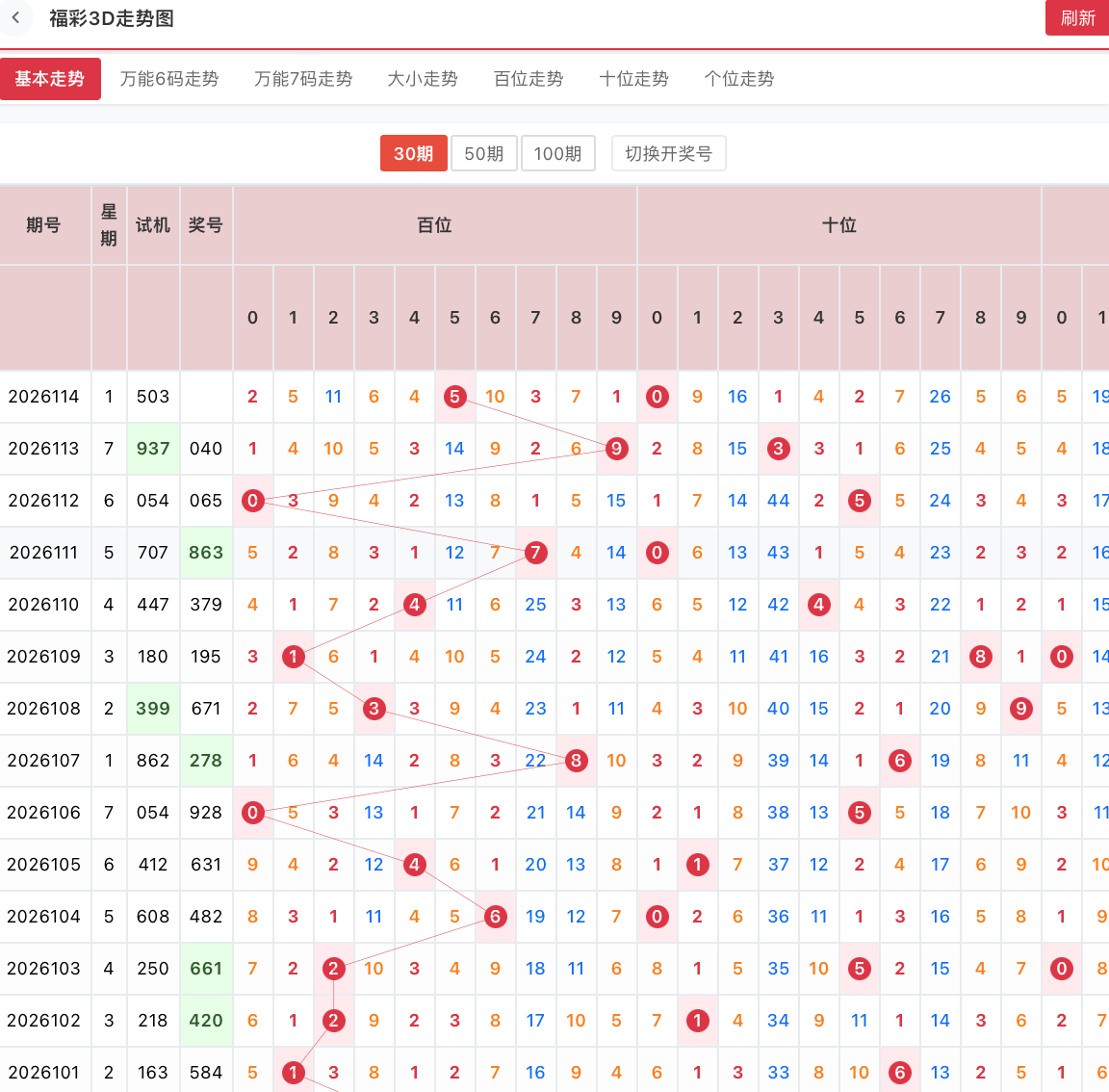Switch to 大小走势 tab
This screenshot has width=1109, height=1092.
pyautogui.click(x=423, y=79)
